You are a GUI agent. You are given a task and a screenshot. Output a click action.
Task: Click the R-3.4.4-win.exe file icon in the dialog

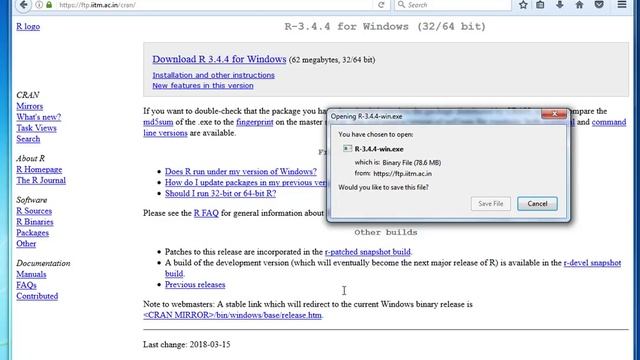(x=347, y=149)
